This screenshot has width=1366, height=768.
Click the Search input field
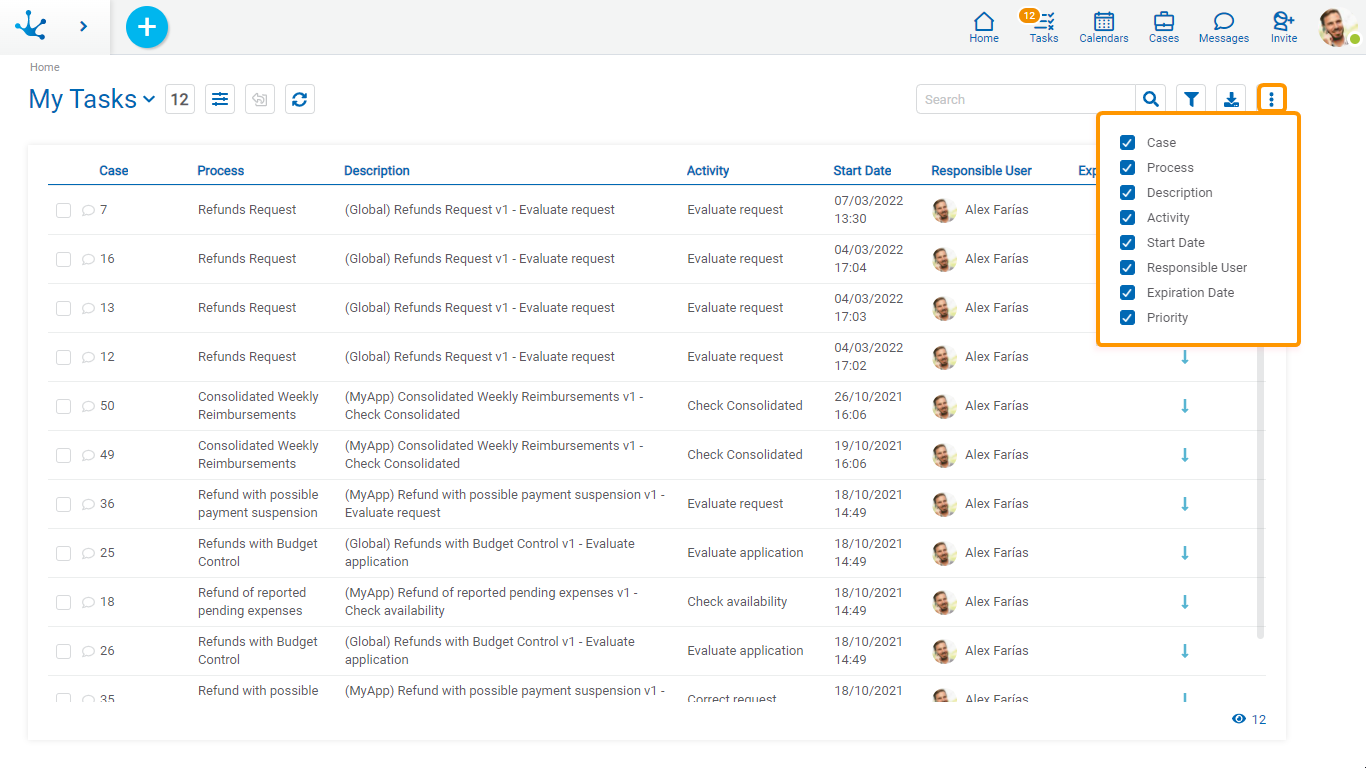point(1025,99)
